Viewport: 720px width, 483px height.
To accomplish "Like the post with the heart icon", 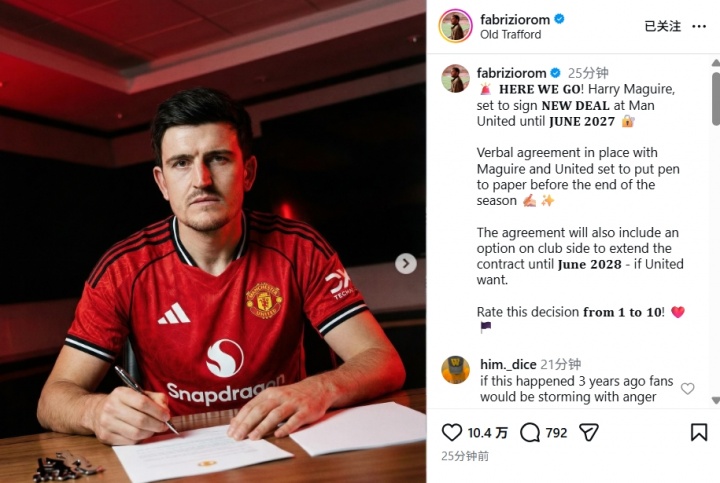I will [x=451, y=432].
